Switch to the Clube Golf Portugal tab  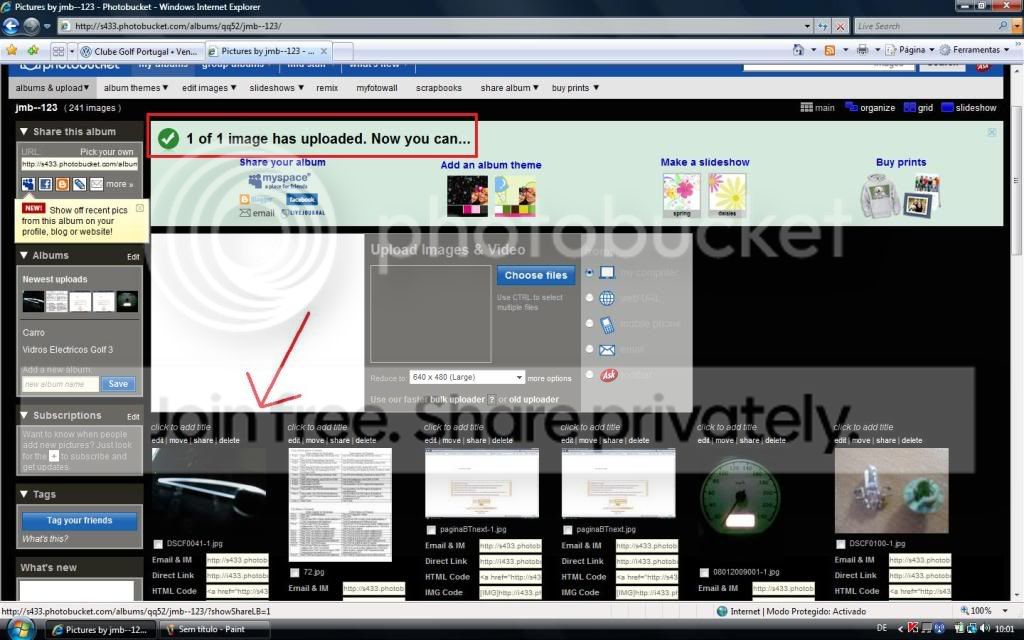click(139, 50)
